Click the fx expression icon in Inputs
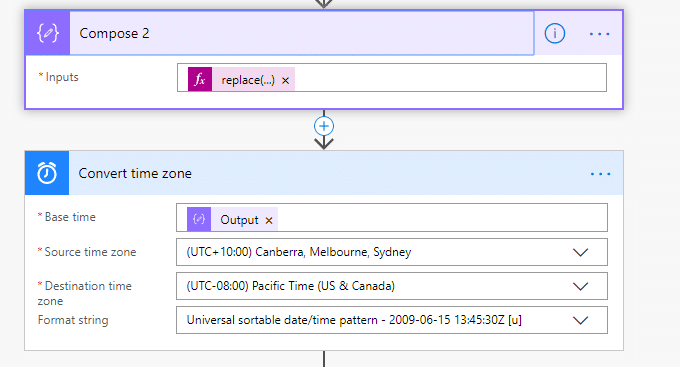680x367 pixels. pyautogui.click(x=200, y=79)
